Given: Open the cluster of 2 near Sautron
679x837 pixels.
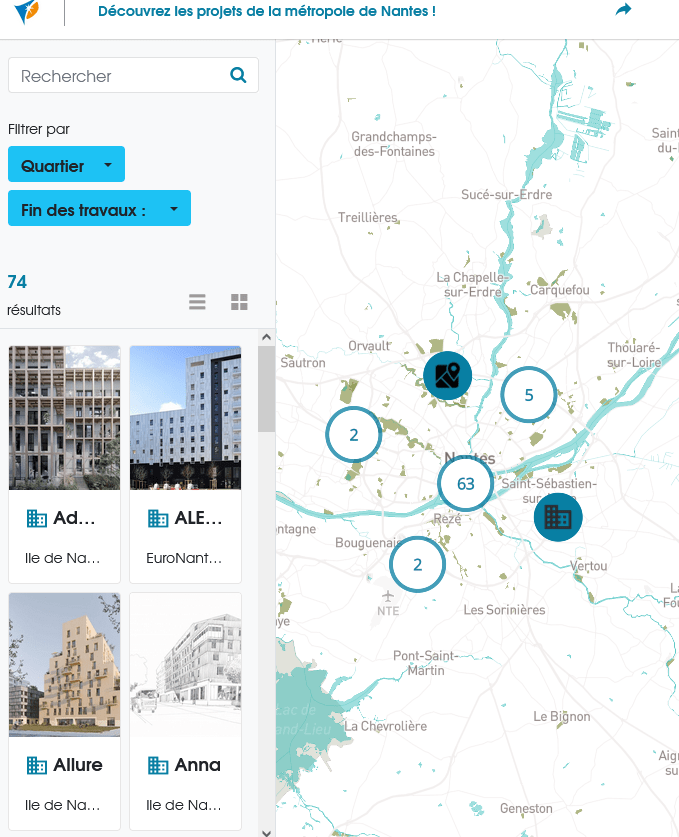Looking at the screenshot, I should point(353,435).
